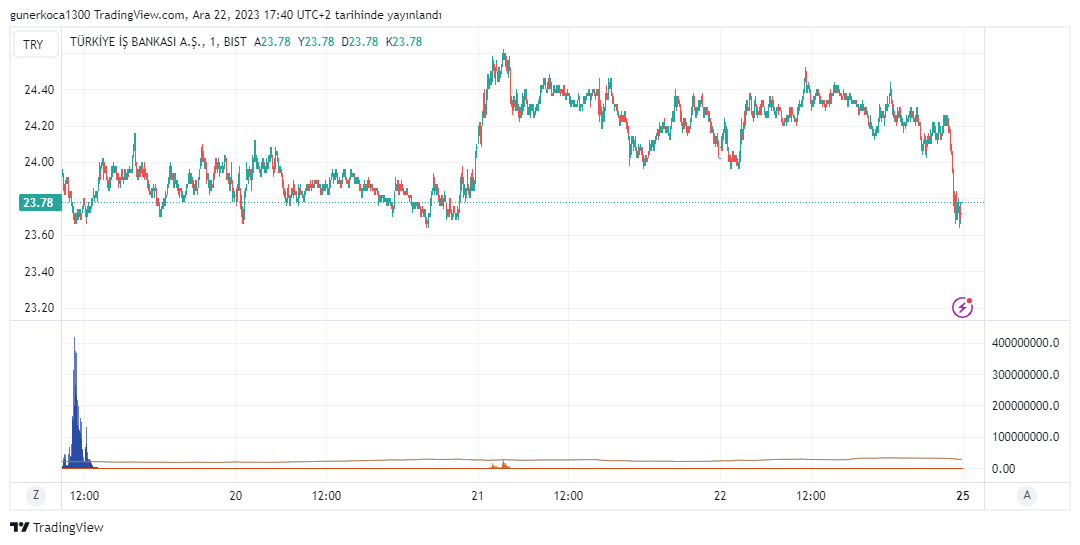Screen dimensions: 1080x545
Task: Click the green 23.78 current price tag
Action: coord(37,203)
